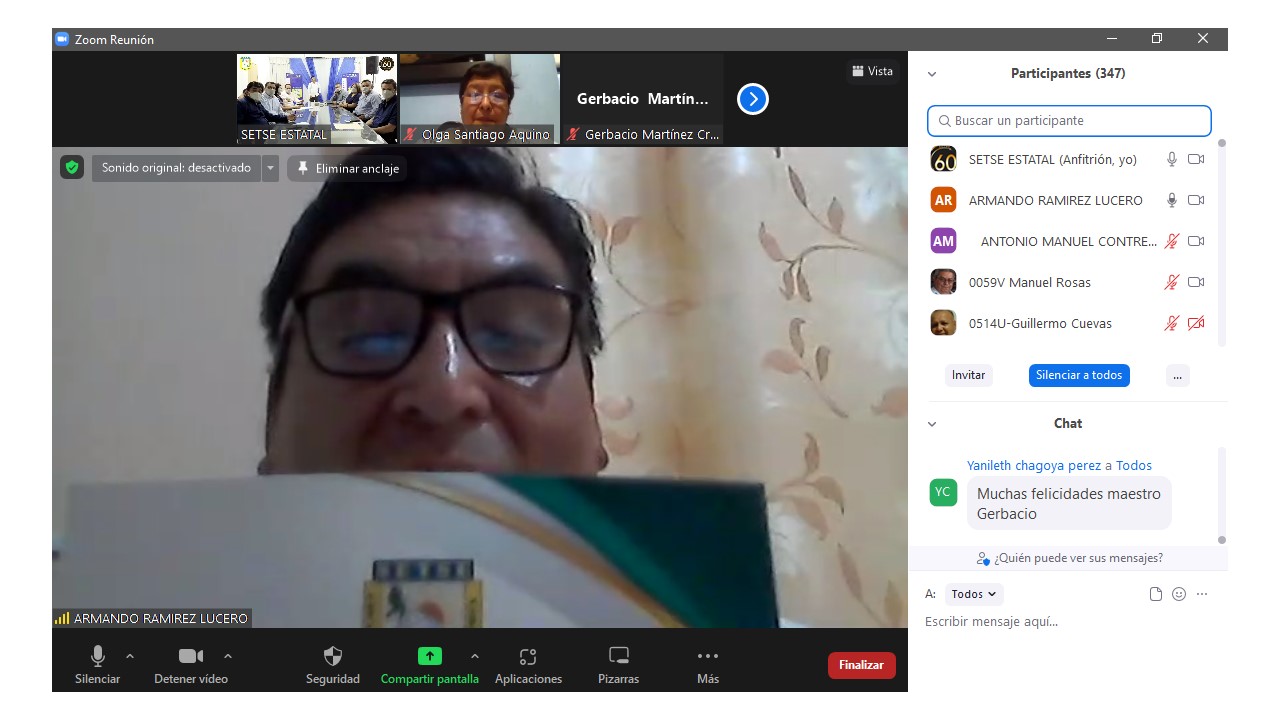Image resolution: width=1280 pixels, height=720 pixels.
Task: Toggle 0059V Manuel Rosas camera
Action: pyautogui.click(x=1196, y=282)
